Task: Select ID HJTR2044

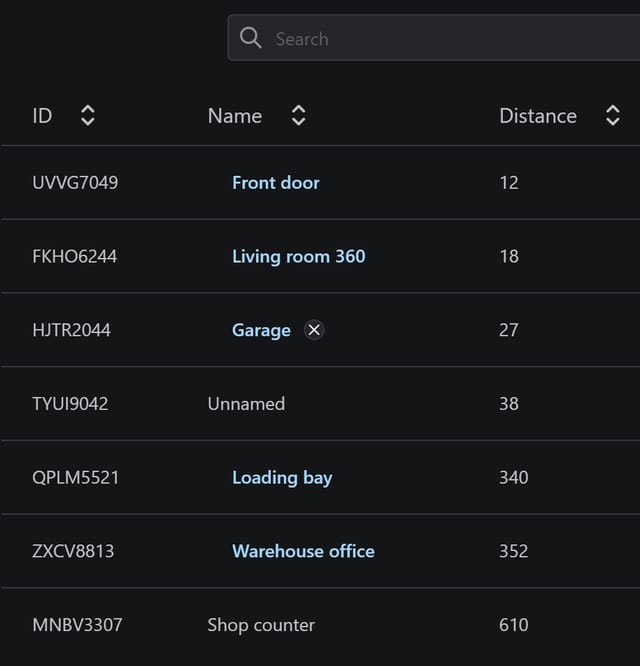Action: click(71, 330)
